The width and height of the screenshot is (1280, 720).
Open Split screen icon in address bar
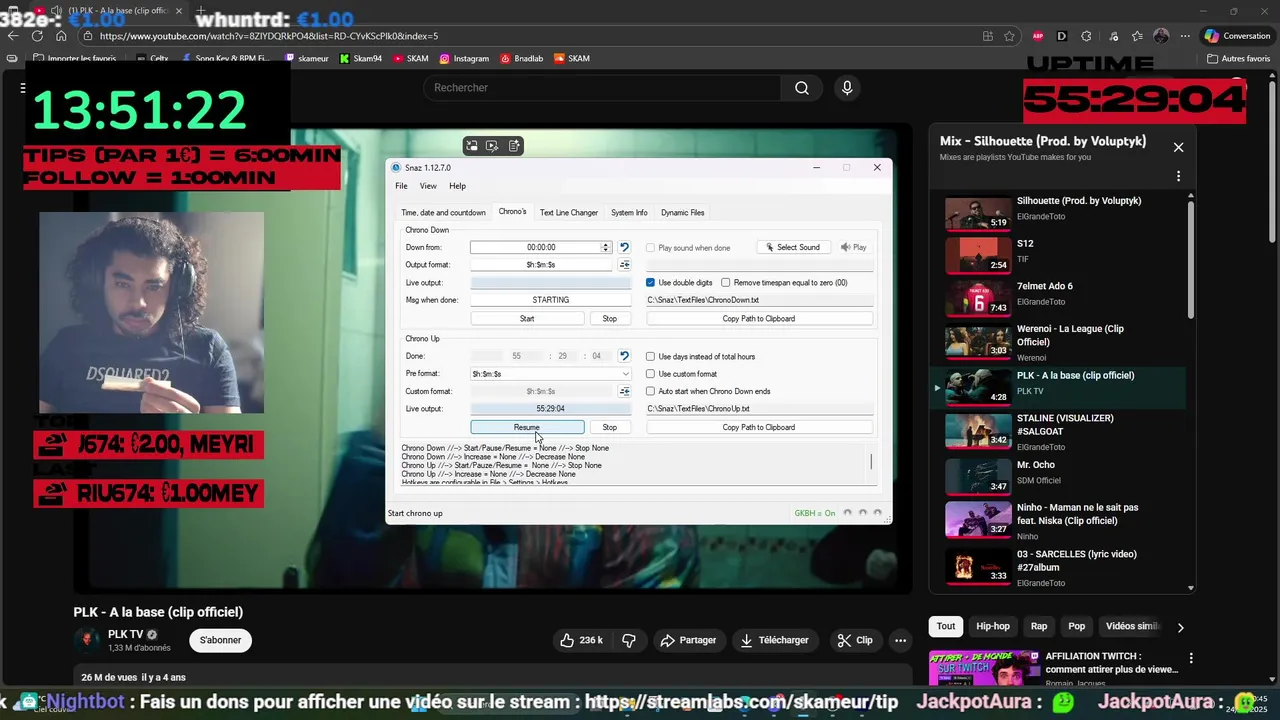point(988,36)
